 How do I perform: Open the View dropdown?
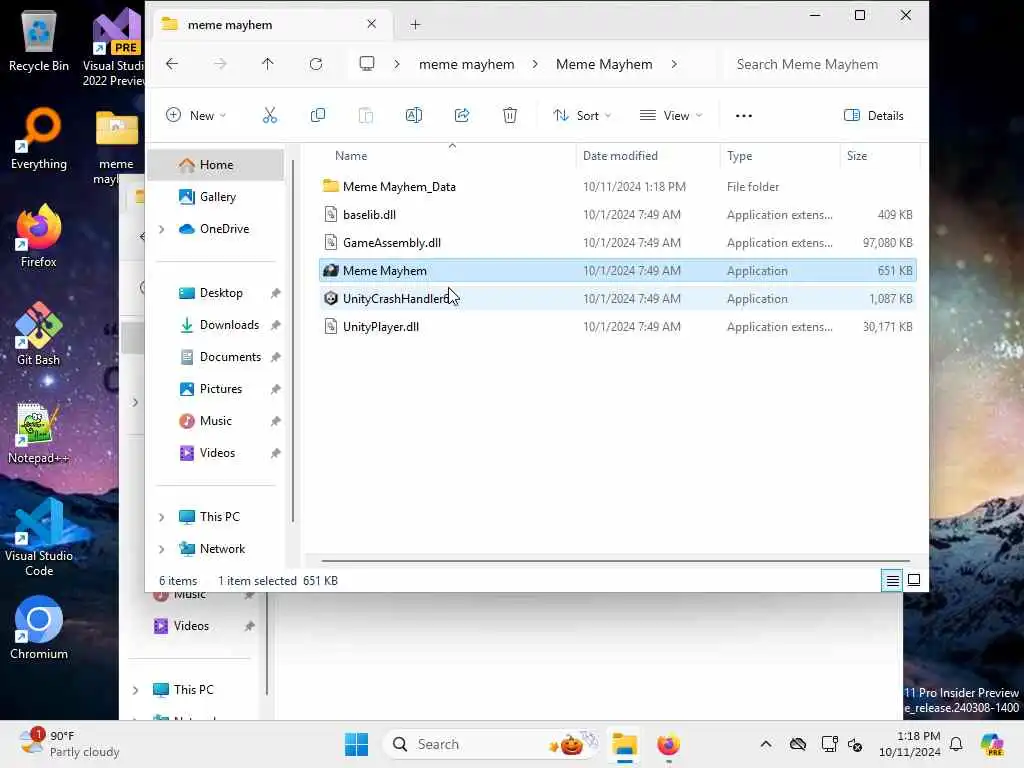pyautogui.click(x=671, y=116)
